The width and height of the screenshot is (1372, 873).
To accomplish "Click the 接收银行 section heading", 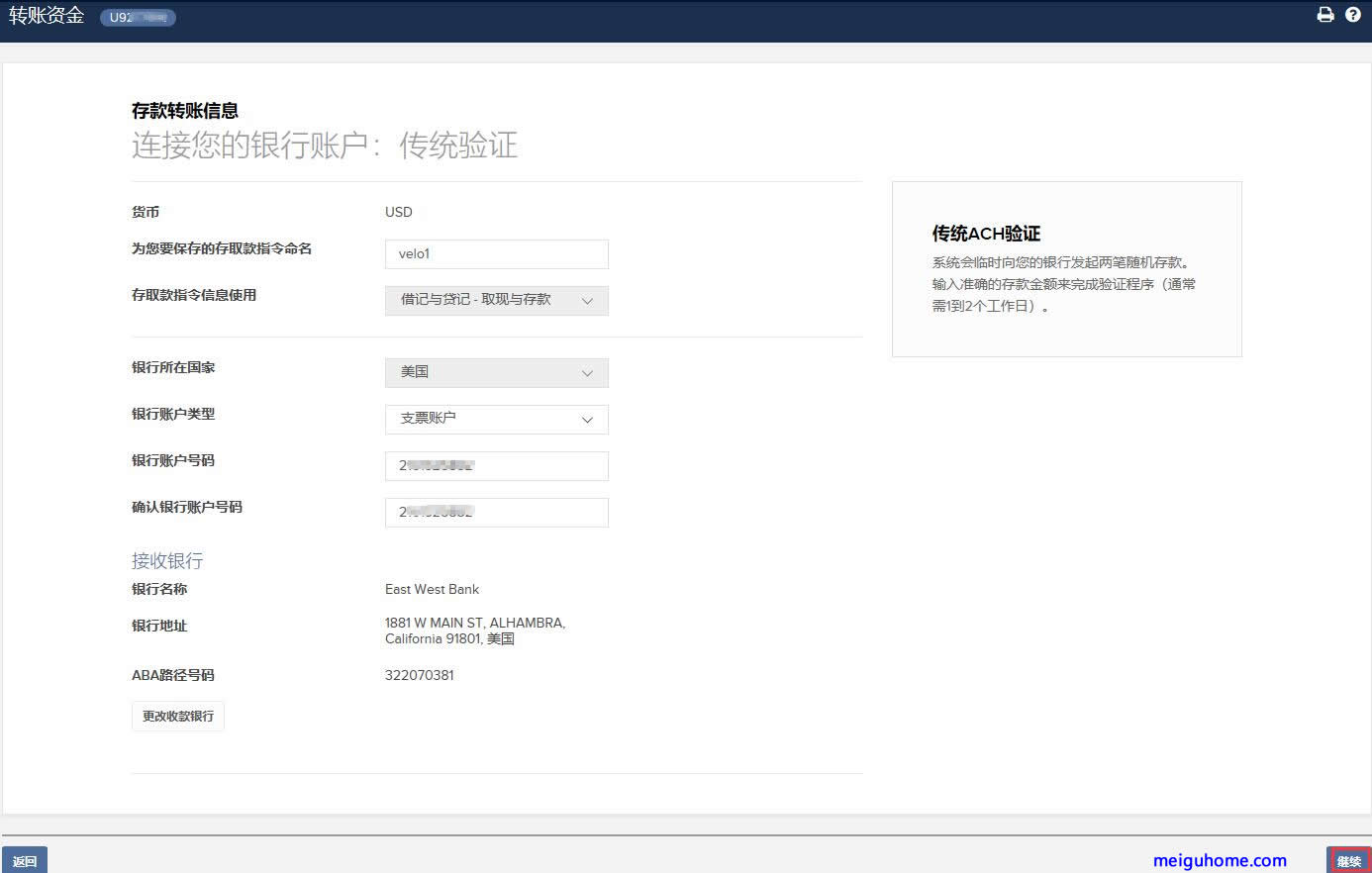I will [167, 560].
